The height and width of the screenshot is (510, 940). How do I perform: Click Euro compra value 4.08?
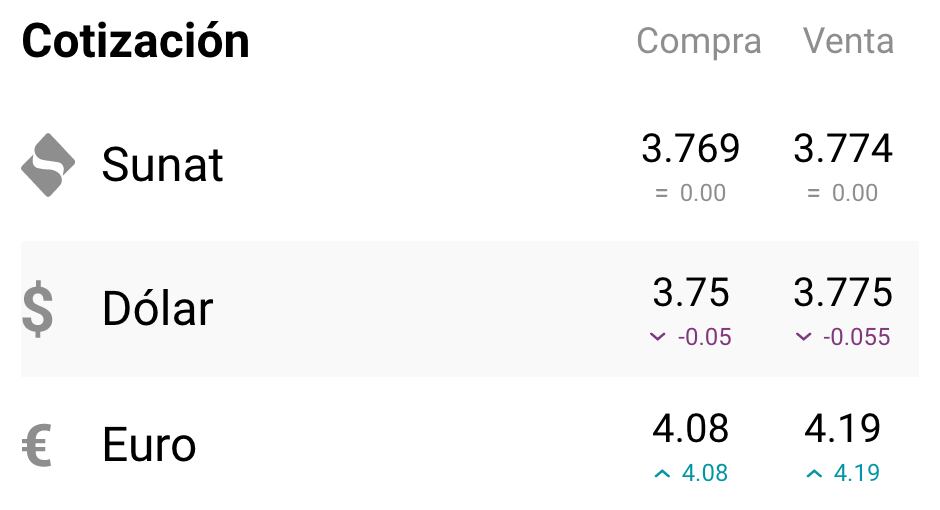690,429
